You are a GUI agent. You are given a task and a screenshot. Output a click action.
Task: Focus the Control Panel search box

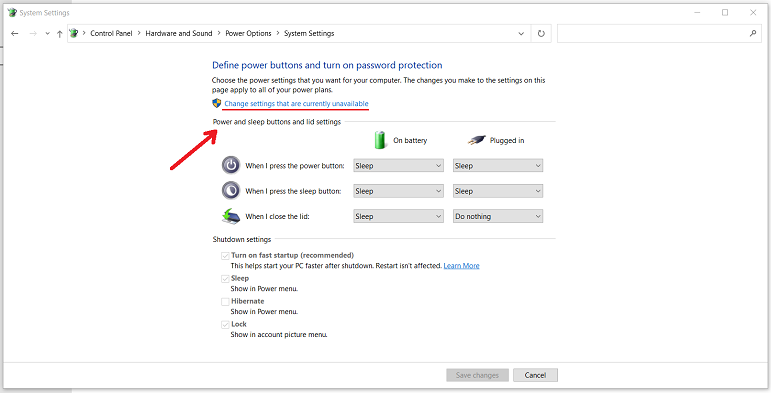tap(652, 33)
